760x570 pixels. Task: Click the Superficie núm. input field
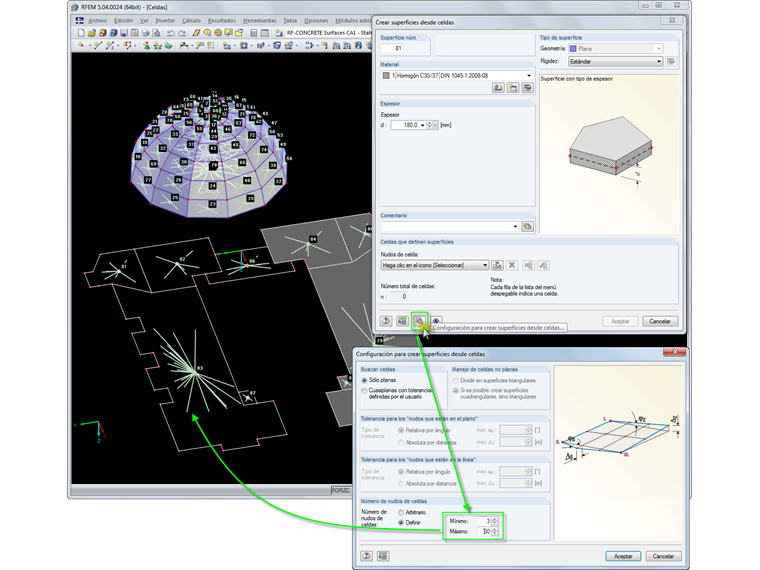(x=392, y=48)
